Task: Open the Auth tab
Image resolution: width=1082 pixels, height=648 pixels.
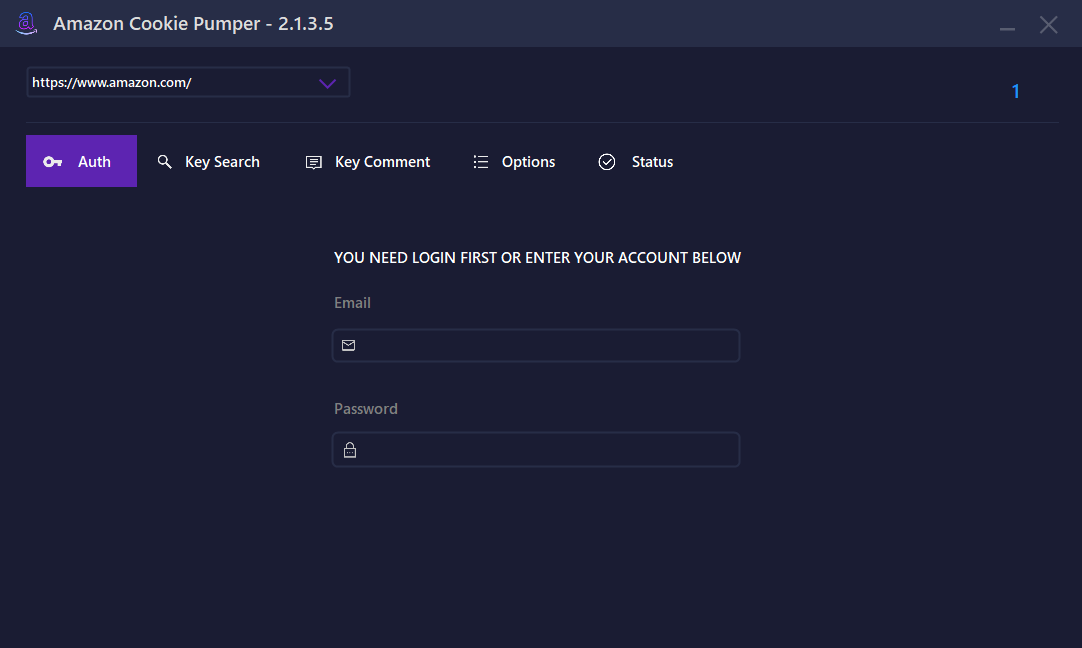Action: (x=81, y=161)
